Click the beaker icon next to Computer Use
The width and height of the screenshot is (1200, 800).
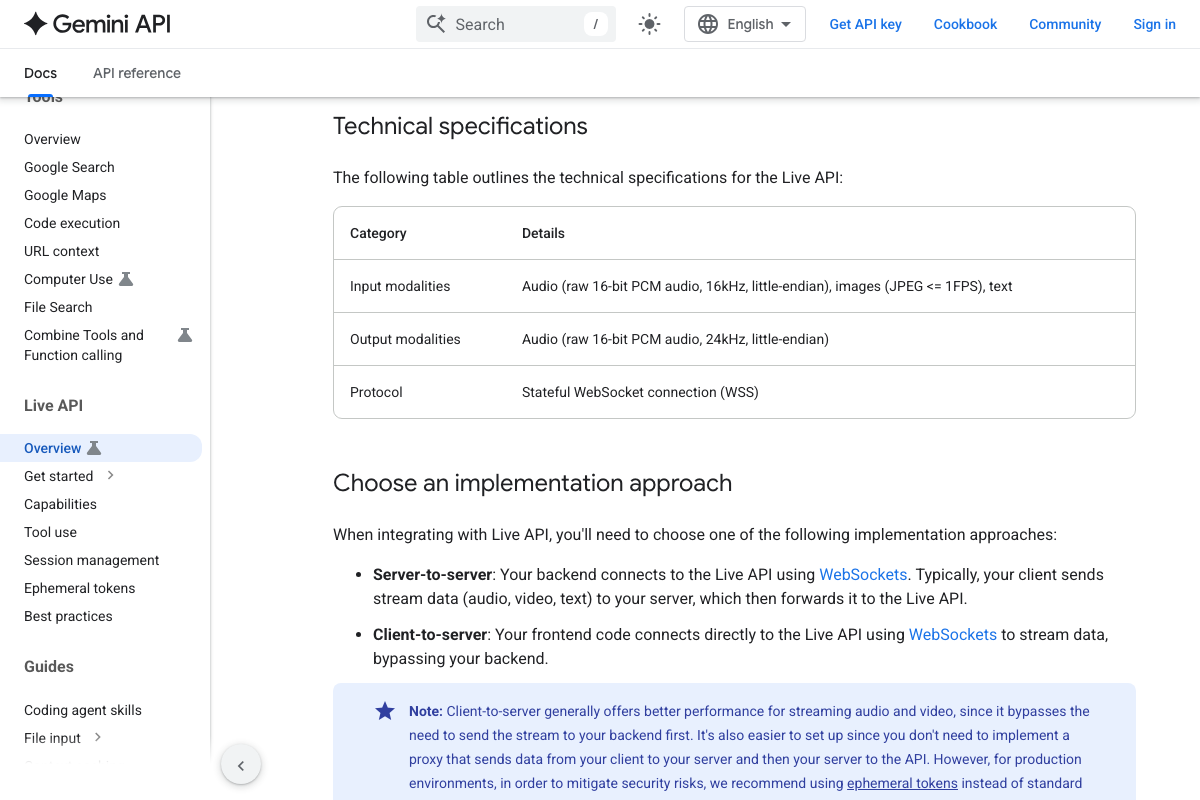[126, 279]
